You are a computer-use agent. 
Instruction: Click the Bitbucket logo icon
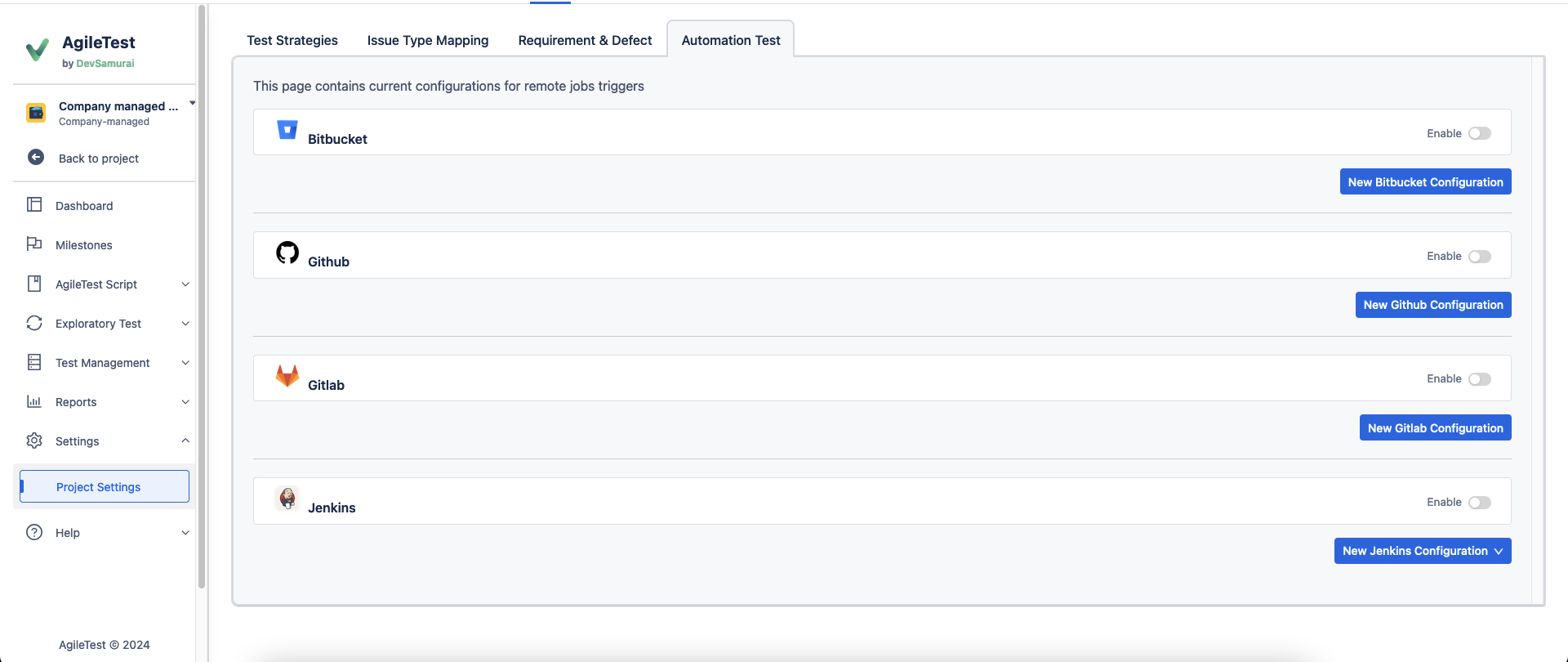point(287,131)
